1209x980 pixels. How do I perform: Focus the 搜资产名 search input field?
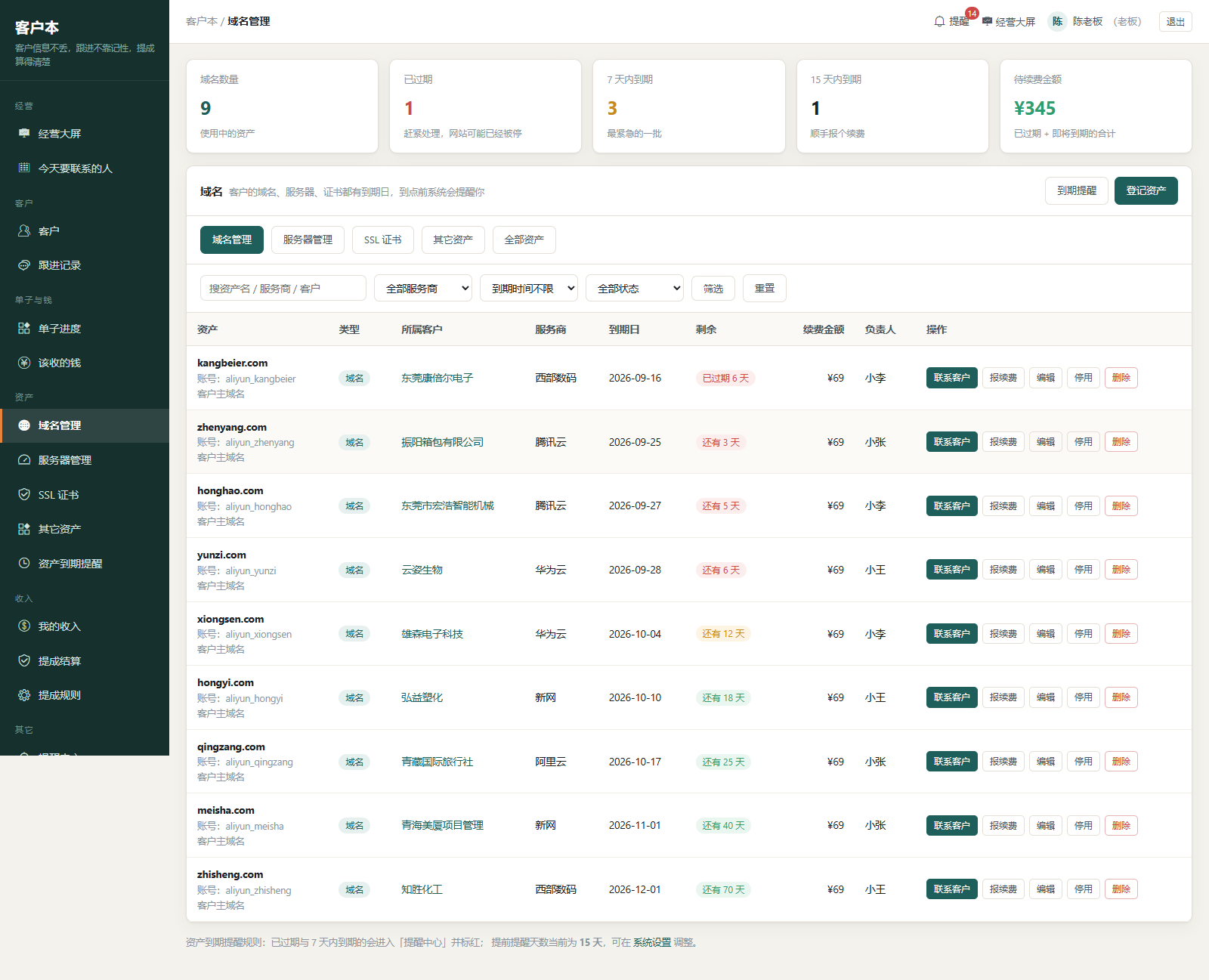coord(283,288)
